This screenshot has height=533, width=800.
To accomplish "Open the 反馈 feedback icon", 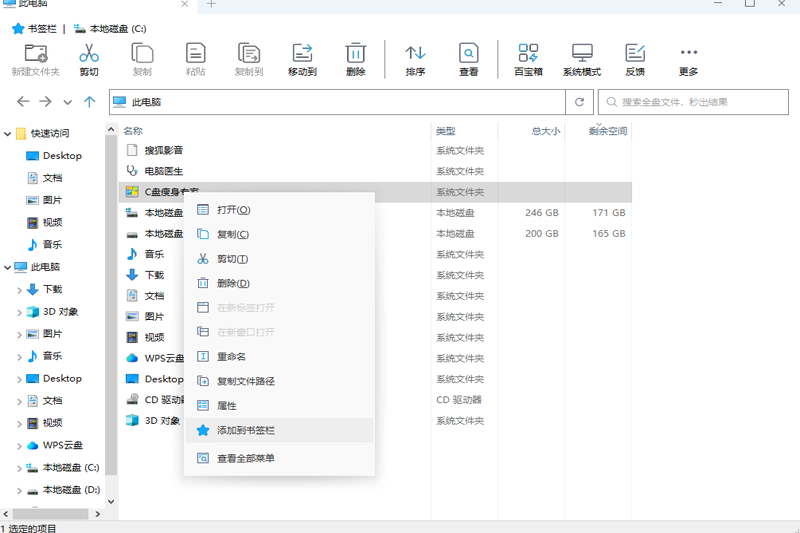I will pyautogui.click(x=635, y=54).
